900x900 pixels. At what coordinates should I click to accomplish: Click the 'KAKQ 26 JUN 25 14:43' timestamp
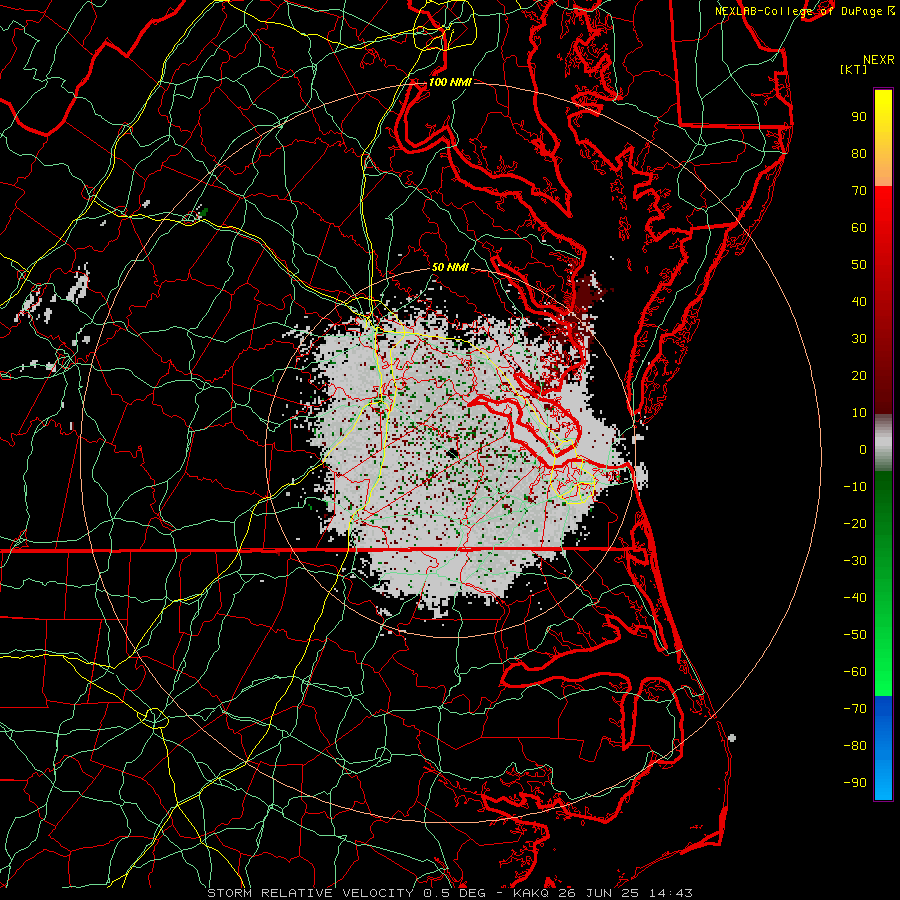(x=603, y=893)
